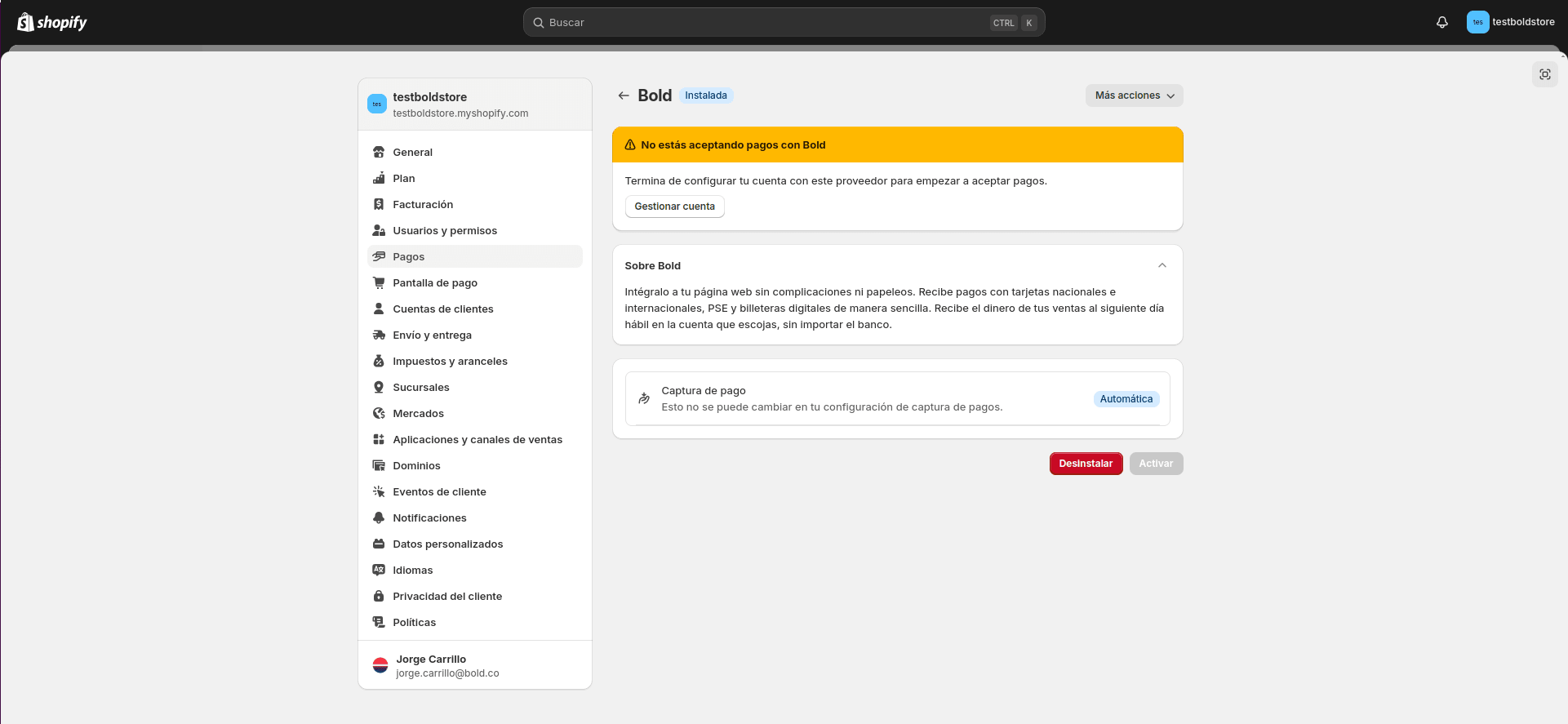
Task: Click the back arrow next to Bold
Action: (624, 95)
